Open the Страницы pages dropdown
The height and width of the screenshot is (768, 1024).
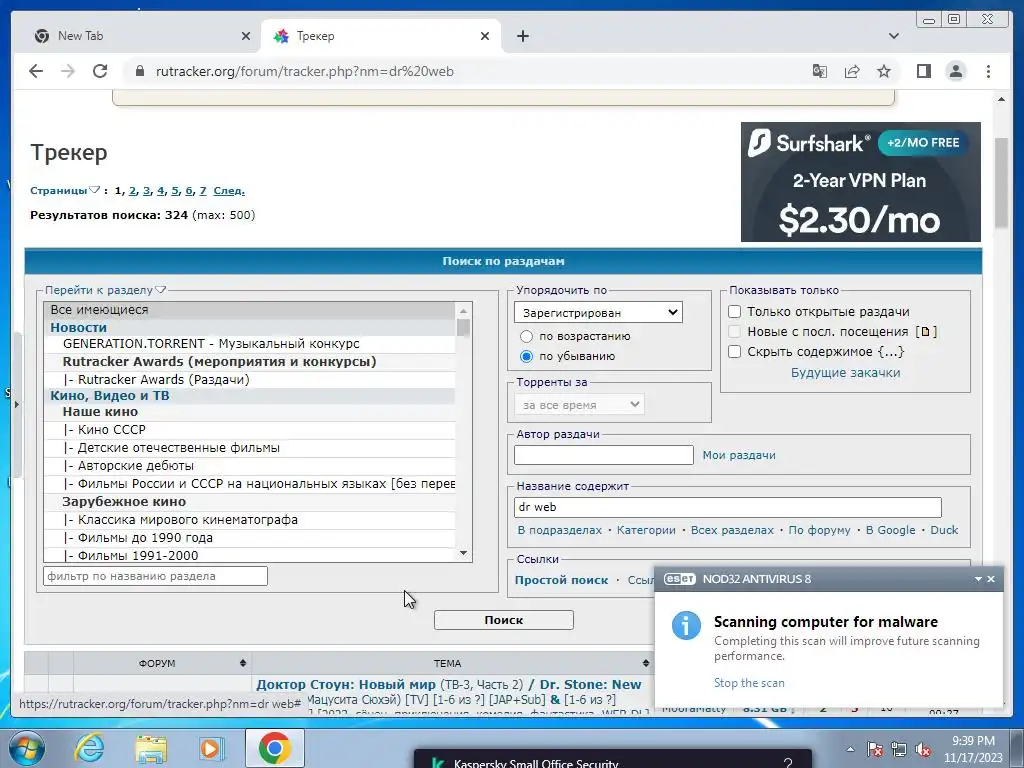point(64,191)
